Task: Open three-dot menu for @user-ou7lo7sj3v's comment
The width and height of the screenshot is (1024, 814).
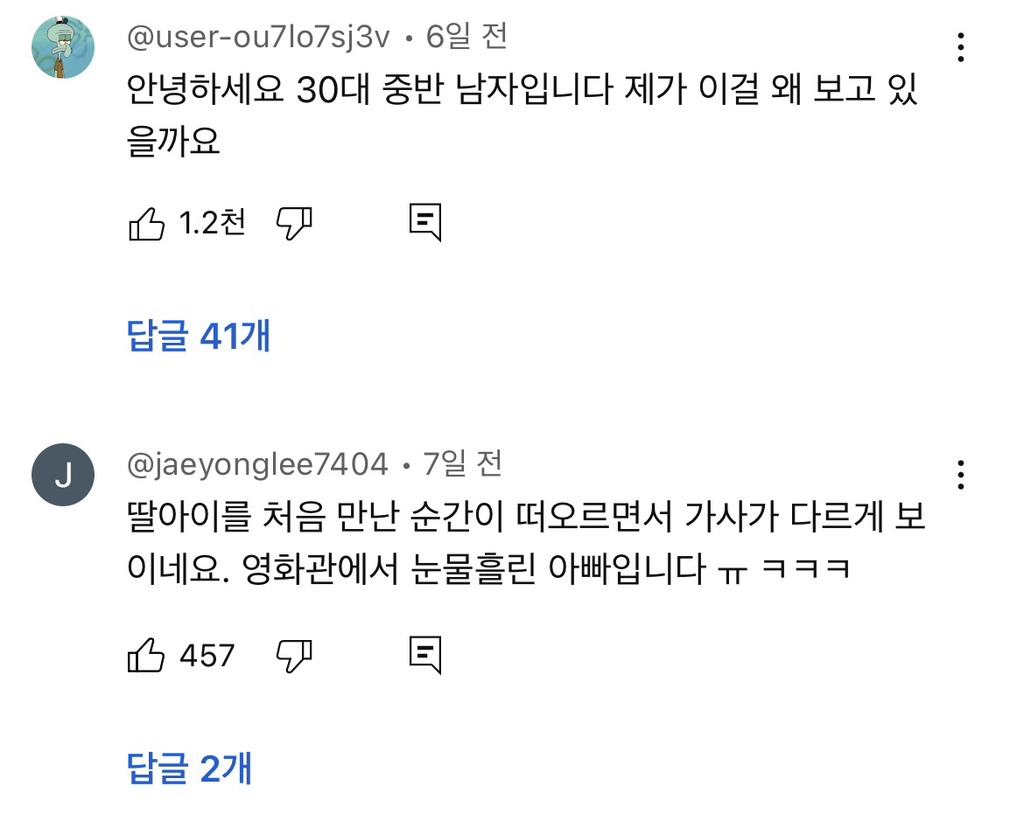Action: (960, 47)
